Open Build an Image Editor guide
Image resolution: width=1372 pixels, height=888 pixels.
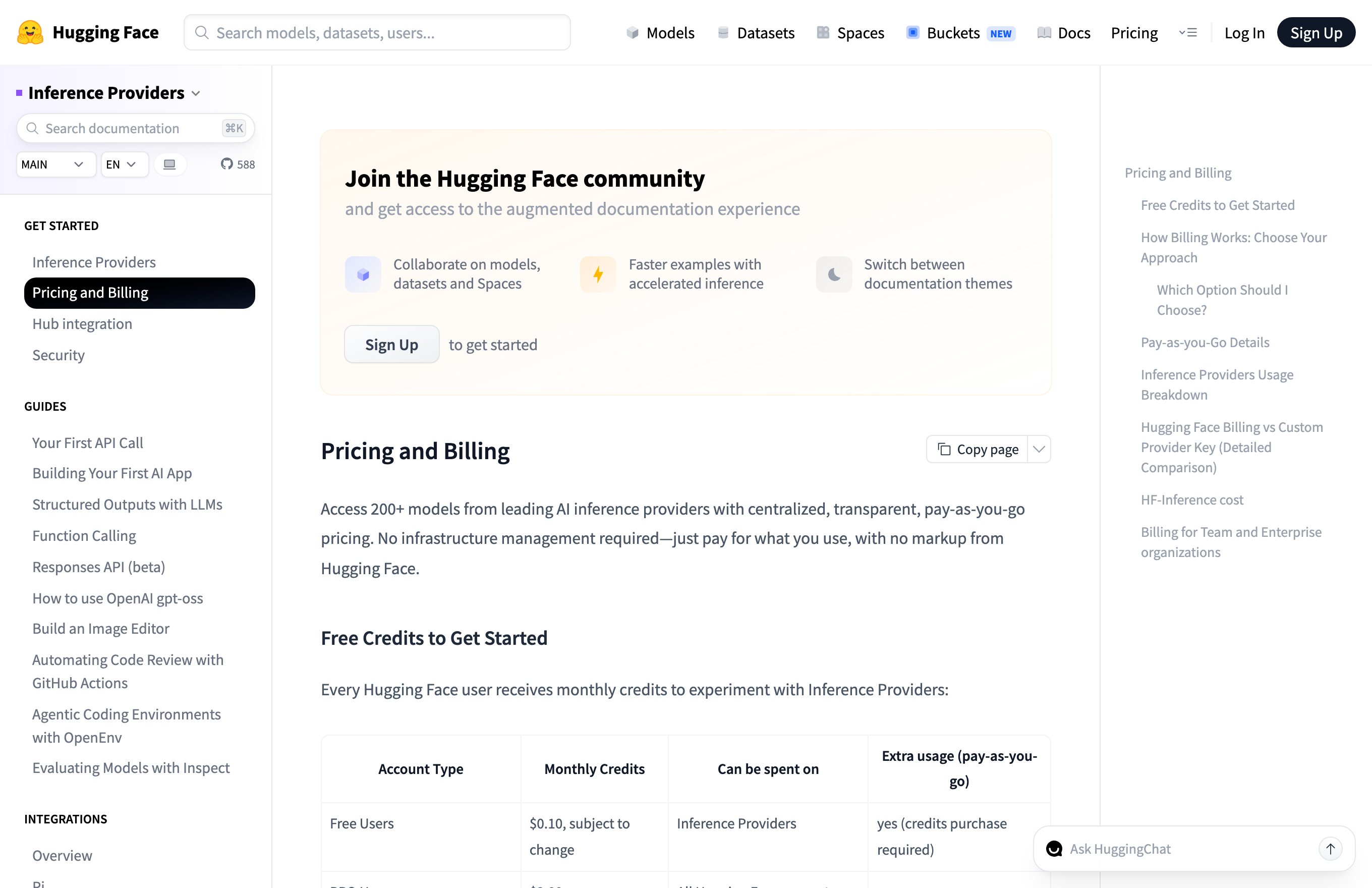(x=100, y=628)
